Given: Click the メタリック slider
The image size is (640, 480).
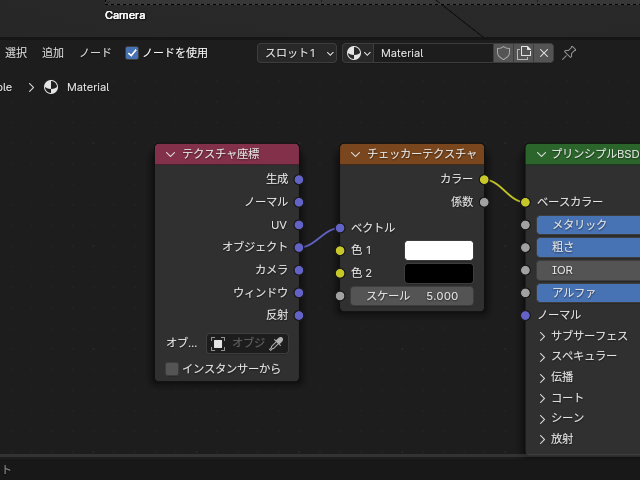Looking at the screenshot, I should [588, 225].
